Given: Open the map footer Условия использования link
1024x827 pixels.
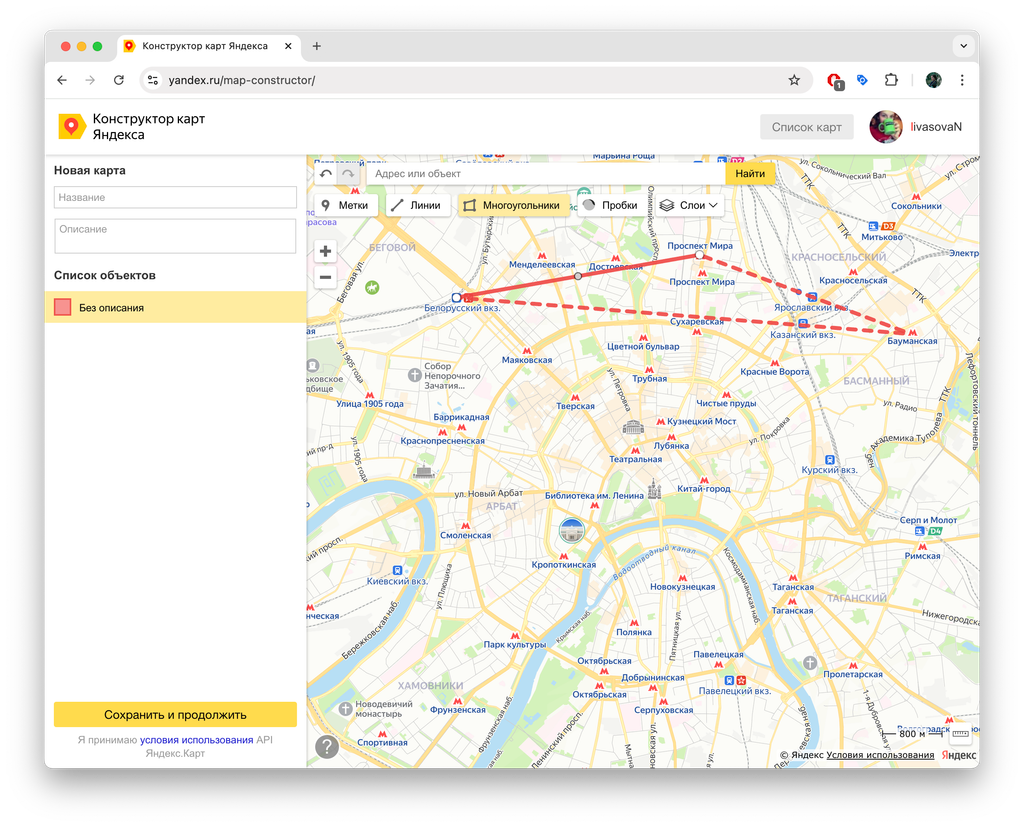Looking at the screenshot, I should [880, 755].
